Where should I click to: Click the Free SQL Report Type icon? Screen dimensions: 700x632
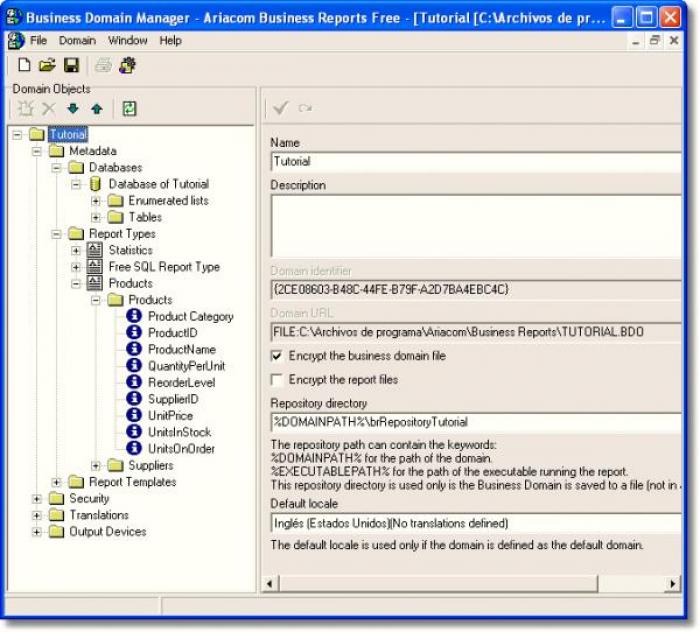coord(95,266)
